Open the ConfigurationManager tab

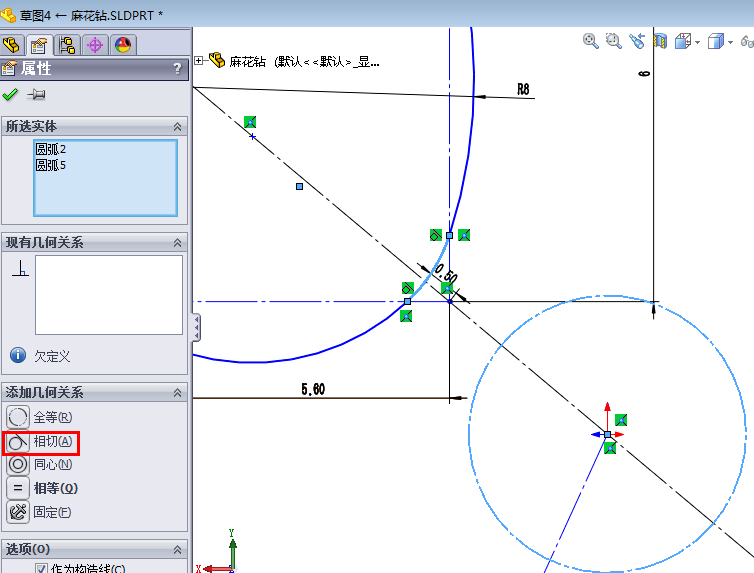[68, 45]
